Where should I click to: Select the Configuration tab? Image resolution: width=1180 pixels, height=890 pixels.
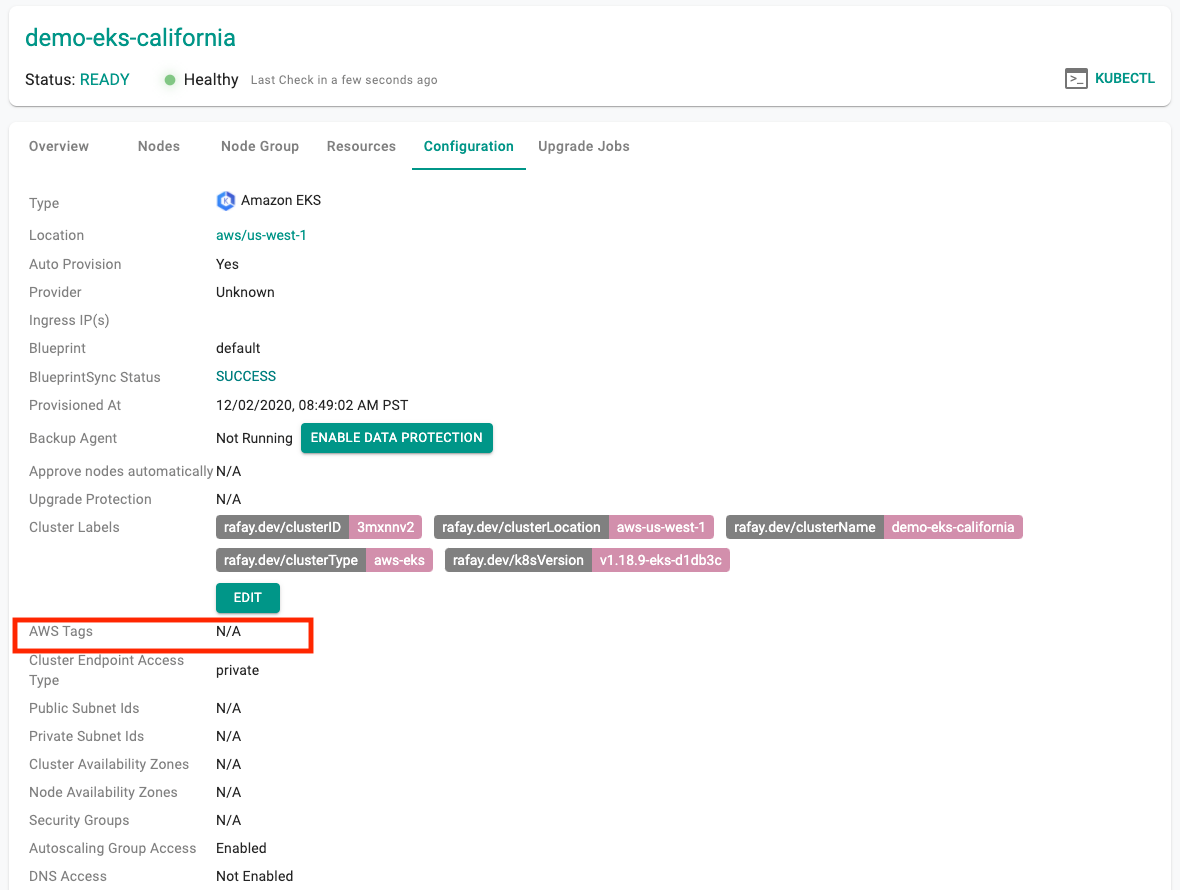pyautogui.click(x=469, y=146)
